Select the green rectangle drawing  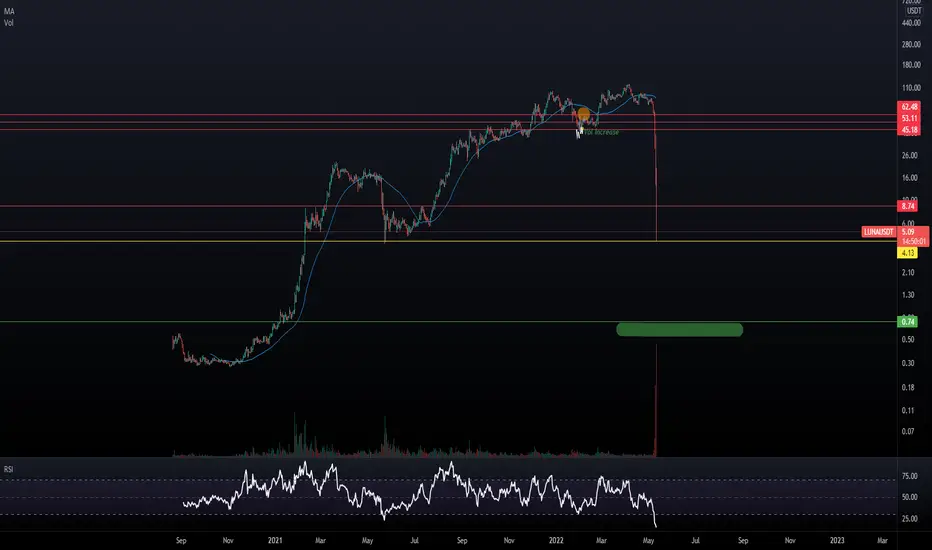[679, 329]
